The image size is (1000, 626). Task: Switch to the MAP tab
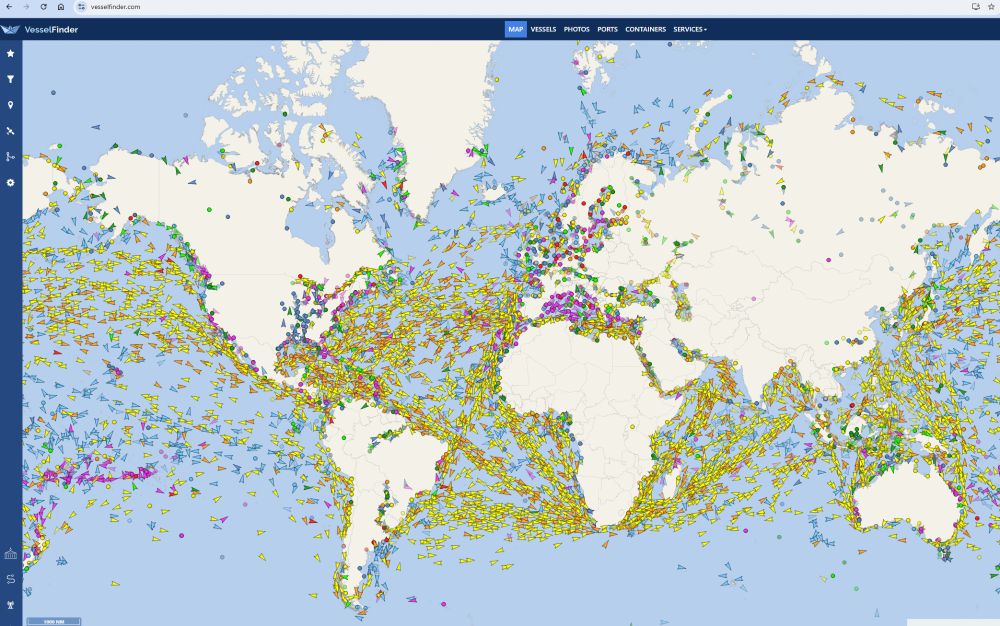click(x=515, y=29)
